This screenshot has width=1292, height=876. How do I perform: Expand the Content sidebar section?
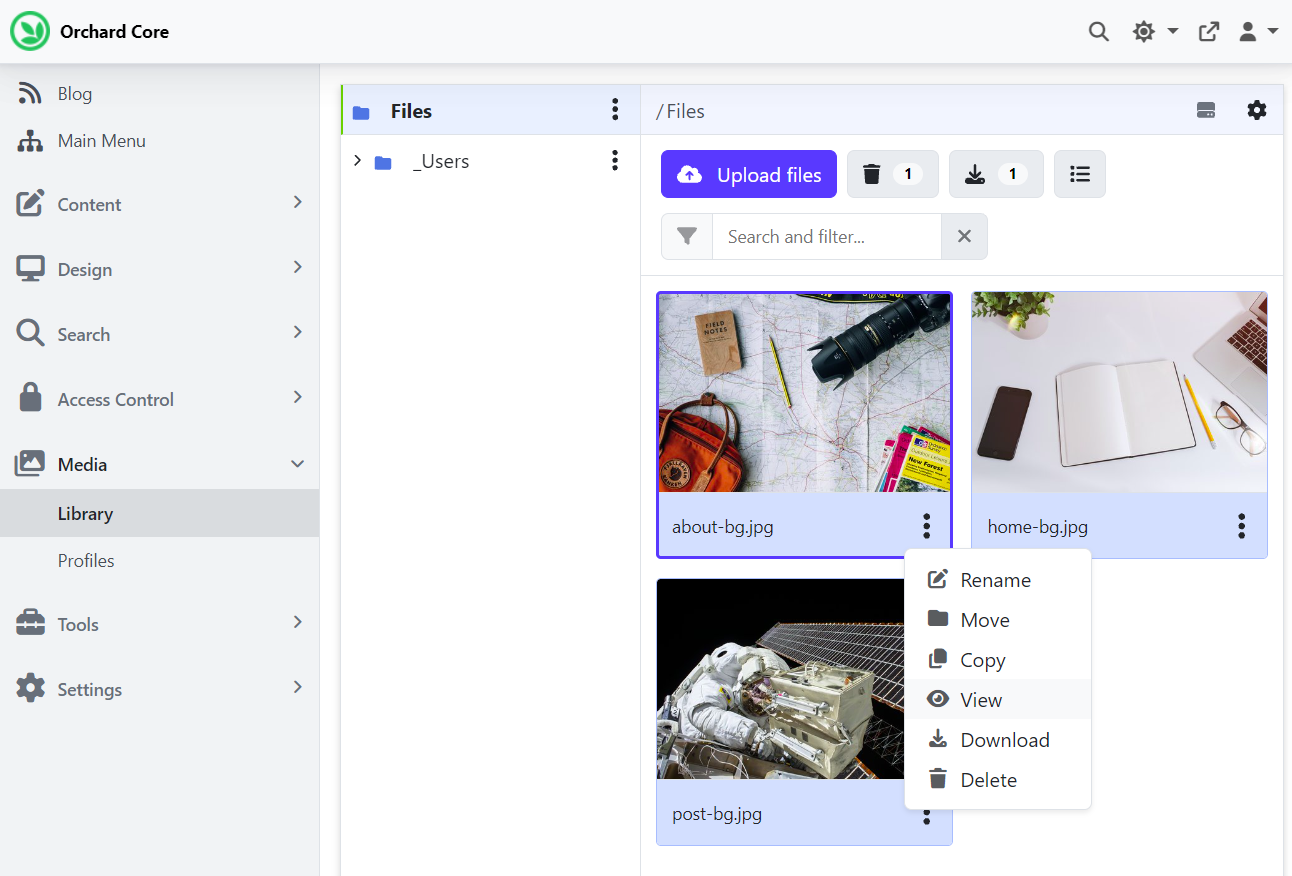pyautogui.click(x=160, y=204)
